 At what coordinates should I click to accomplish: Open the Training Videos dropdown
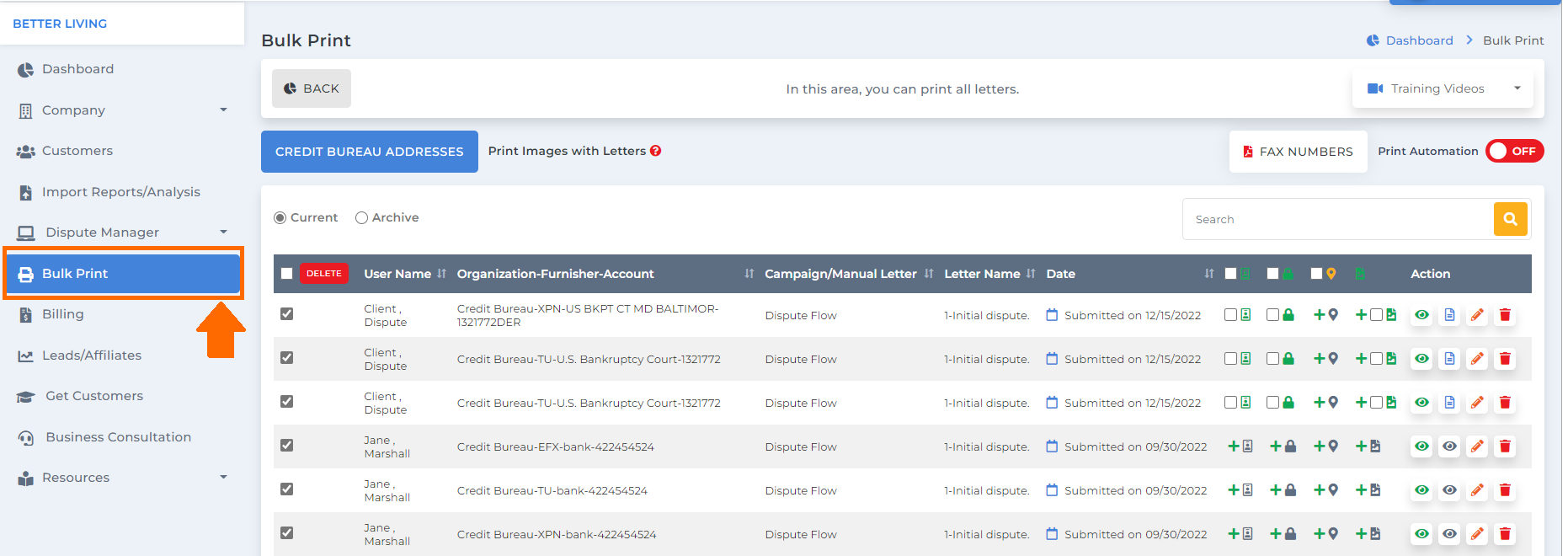pyautogui.click(x=1443, y=88)
